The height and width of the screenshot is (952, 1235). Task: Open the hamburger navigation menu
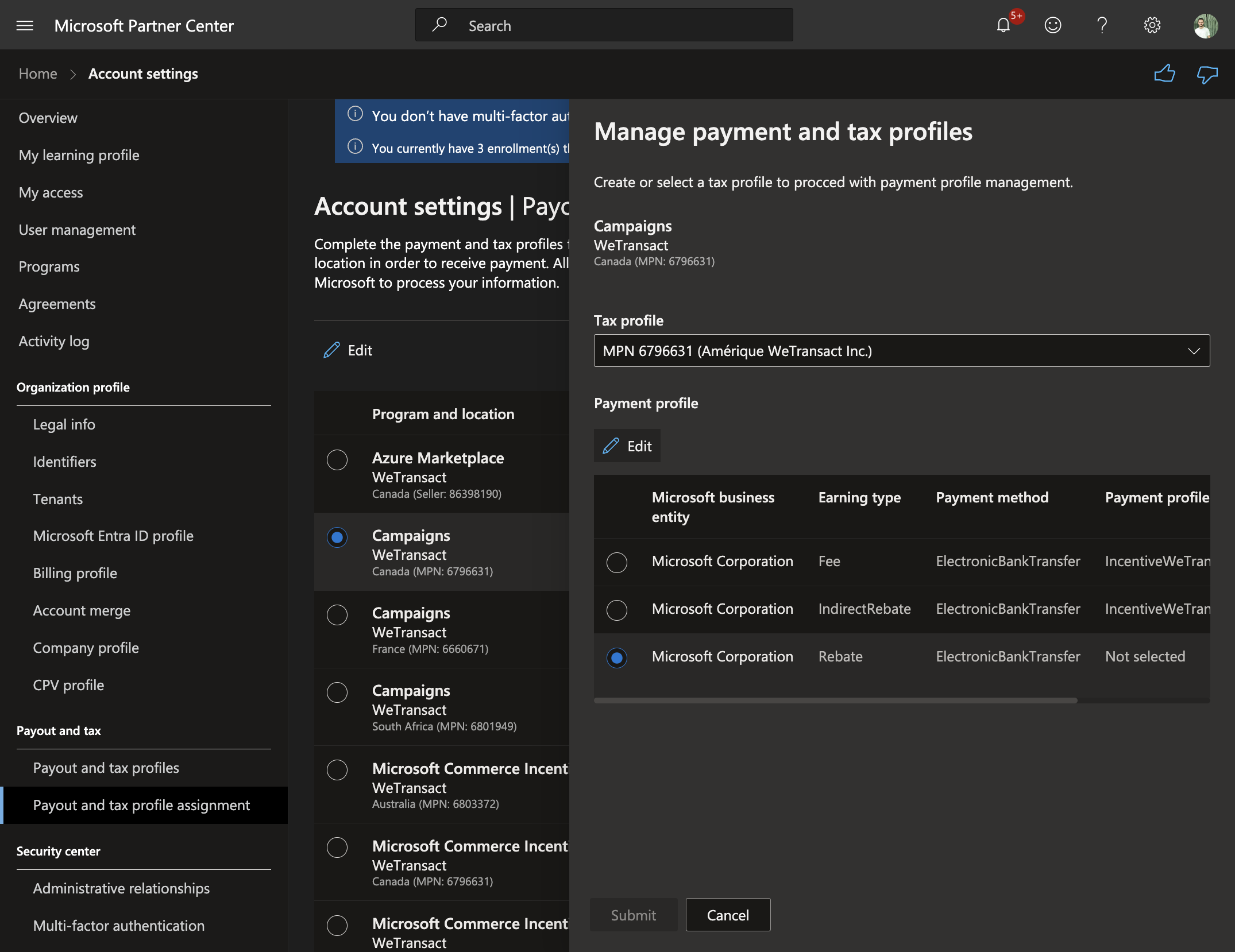[25, 26]
